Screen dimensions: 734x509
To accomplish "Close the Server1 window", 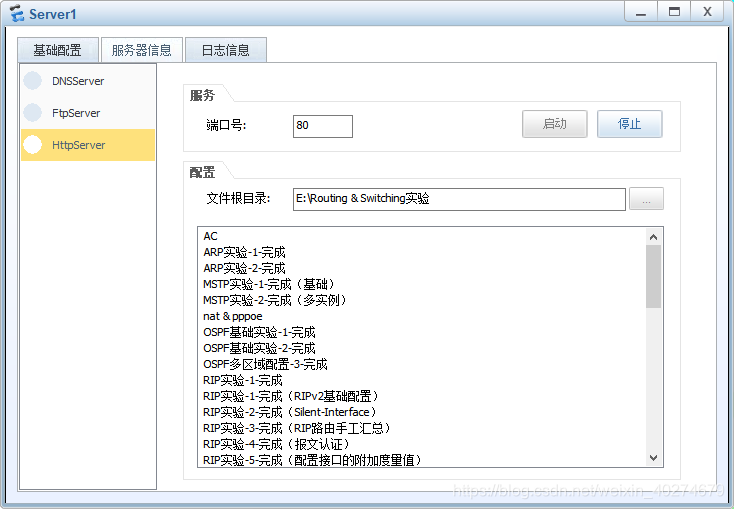I will coord(707,12).
